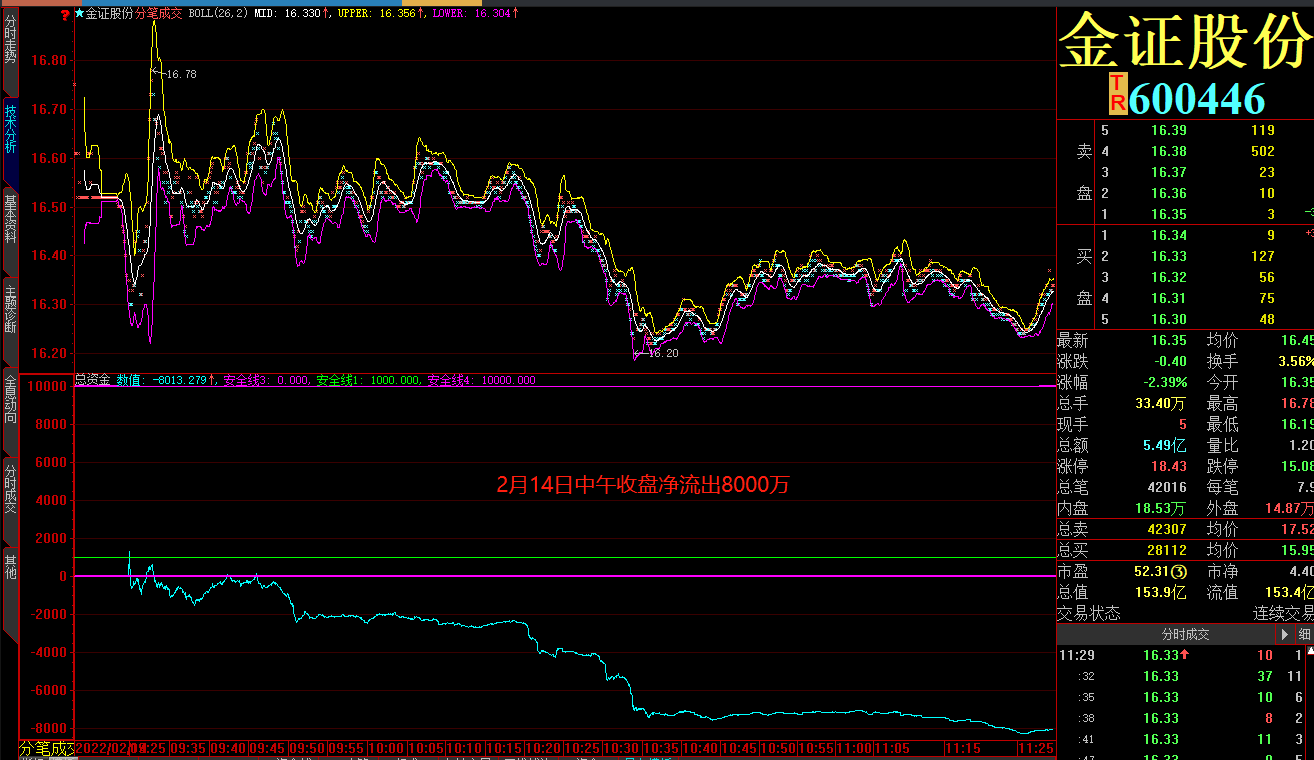This screenshot has height=760, width=1314.
Task: Click the TR badge beside 600446
Action: (1118, 93)
